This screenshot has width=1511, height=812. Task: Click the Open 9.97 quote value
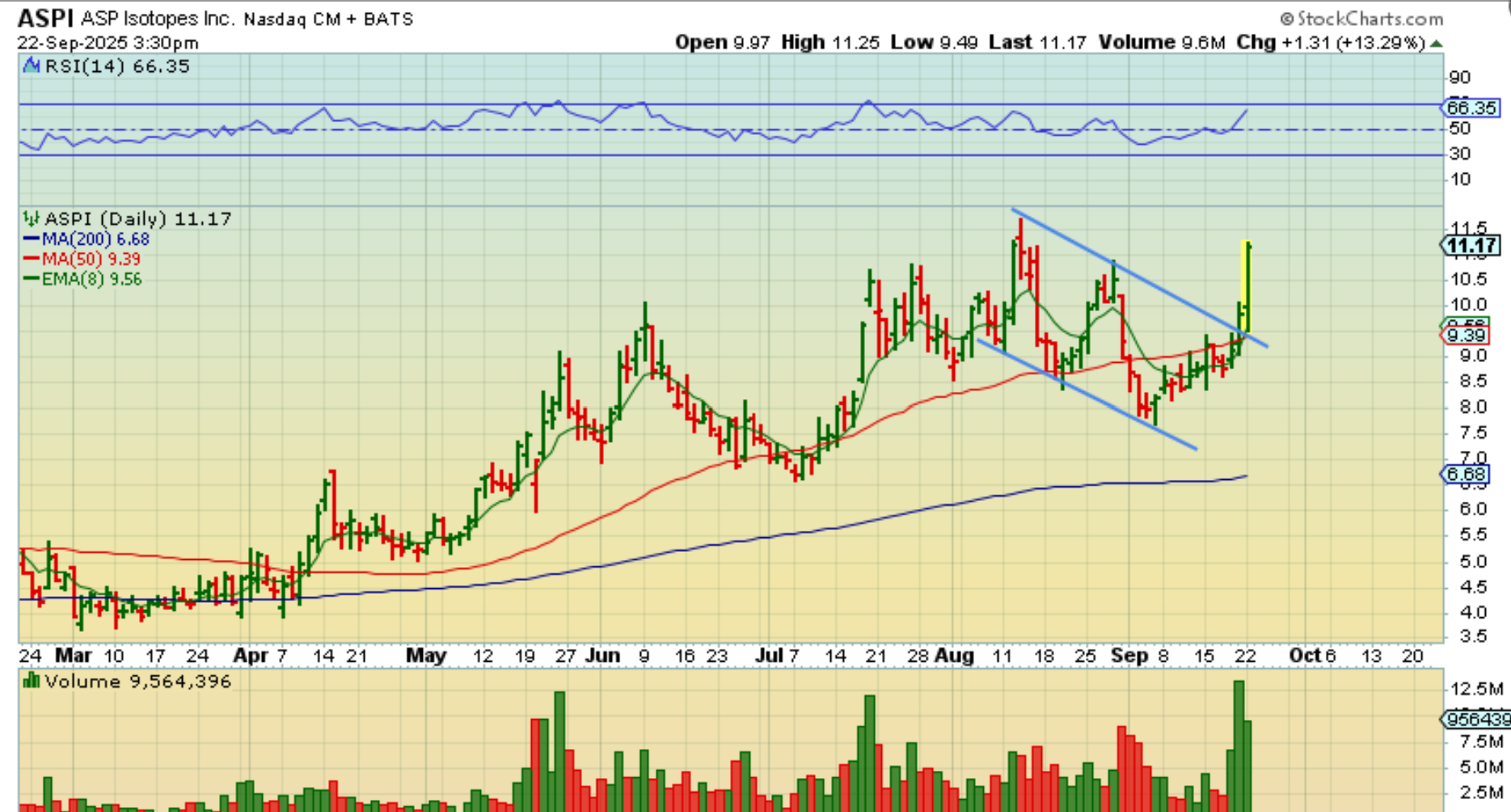[x=722, y=42]
